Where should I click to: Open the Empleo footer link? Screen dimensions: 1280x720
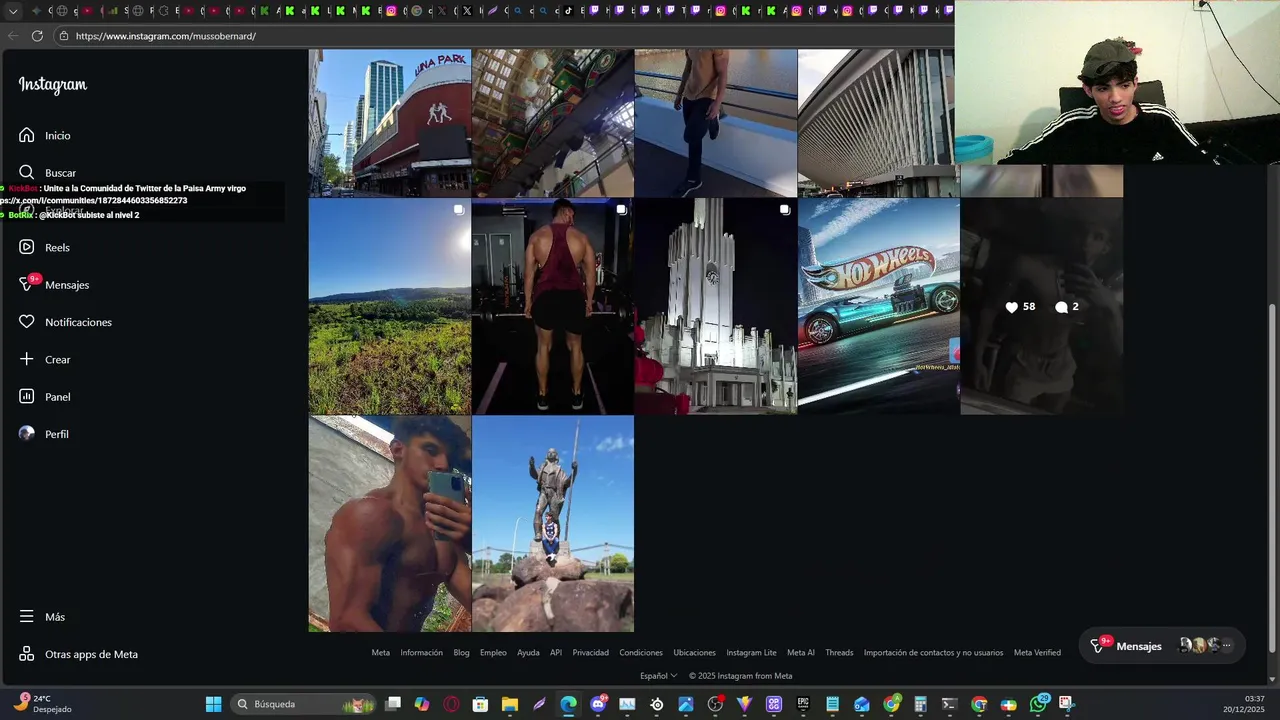click(493, 653)
